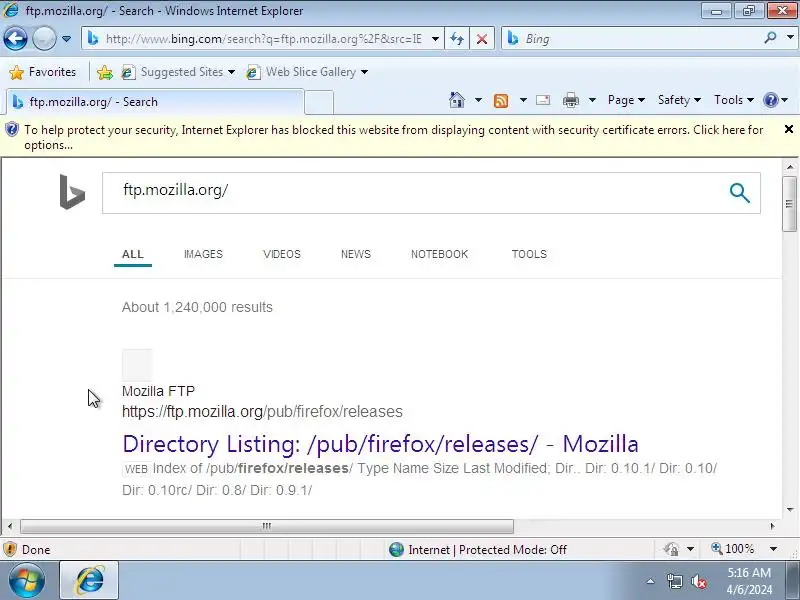The image size is (800, 600).
Task: Expand the feeds dropdown arrow
Action: [523, 100]
